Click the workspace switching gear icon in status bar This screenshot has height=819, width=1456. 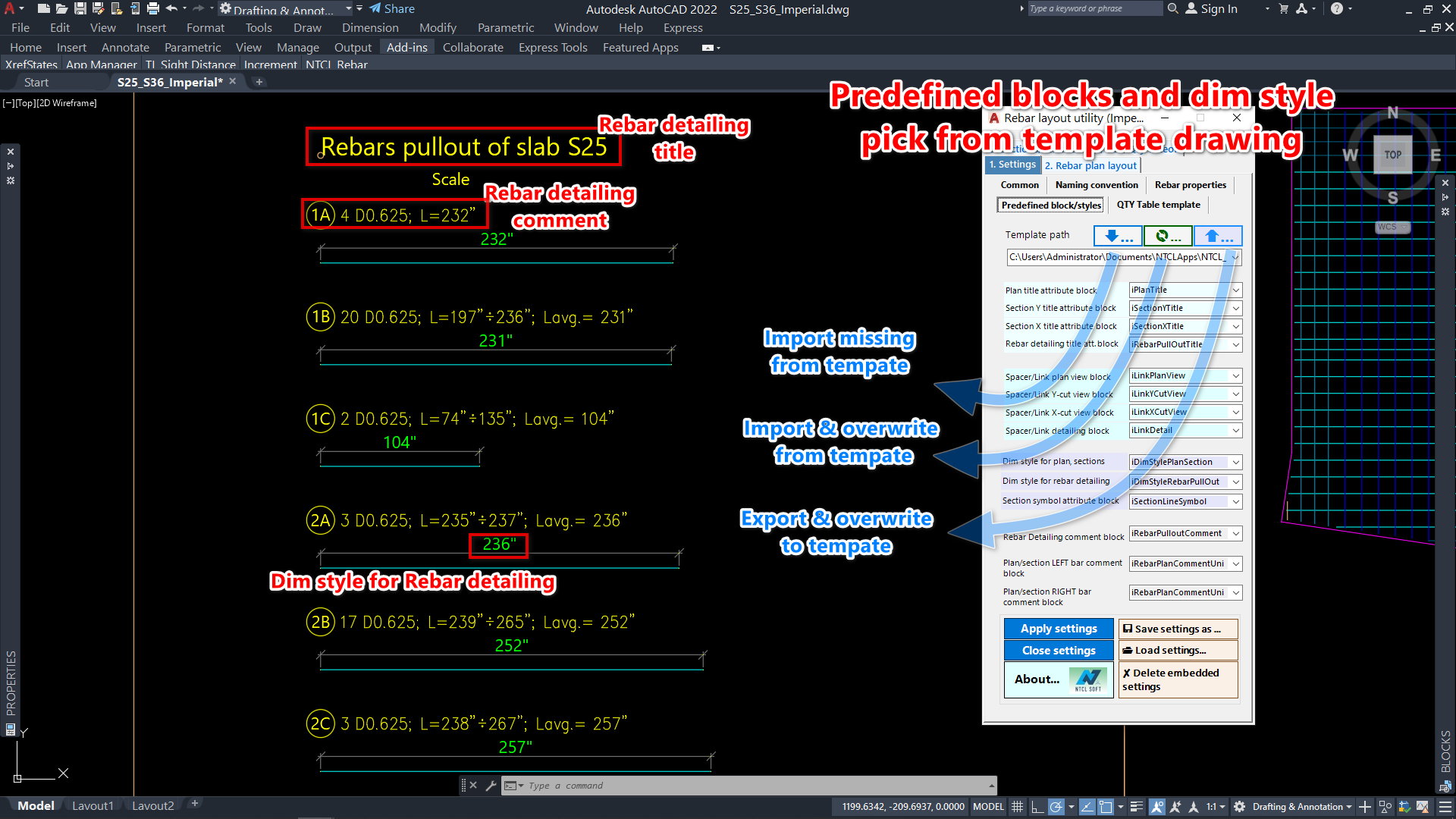click(x=1239, y=807)
